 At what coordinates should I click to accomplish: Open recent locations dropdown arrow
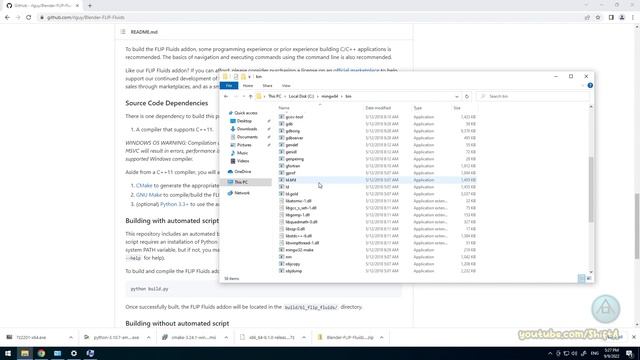pos(244,96)
